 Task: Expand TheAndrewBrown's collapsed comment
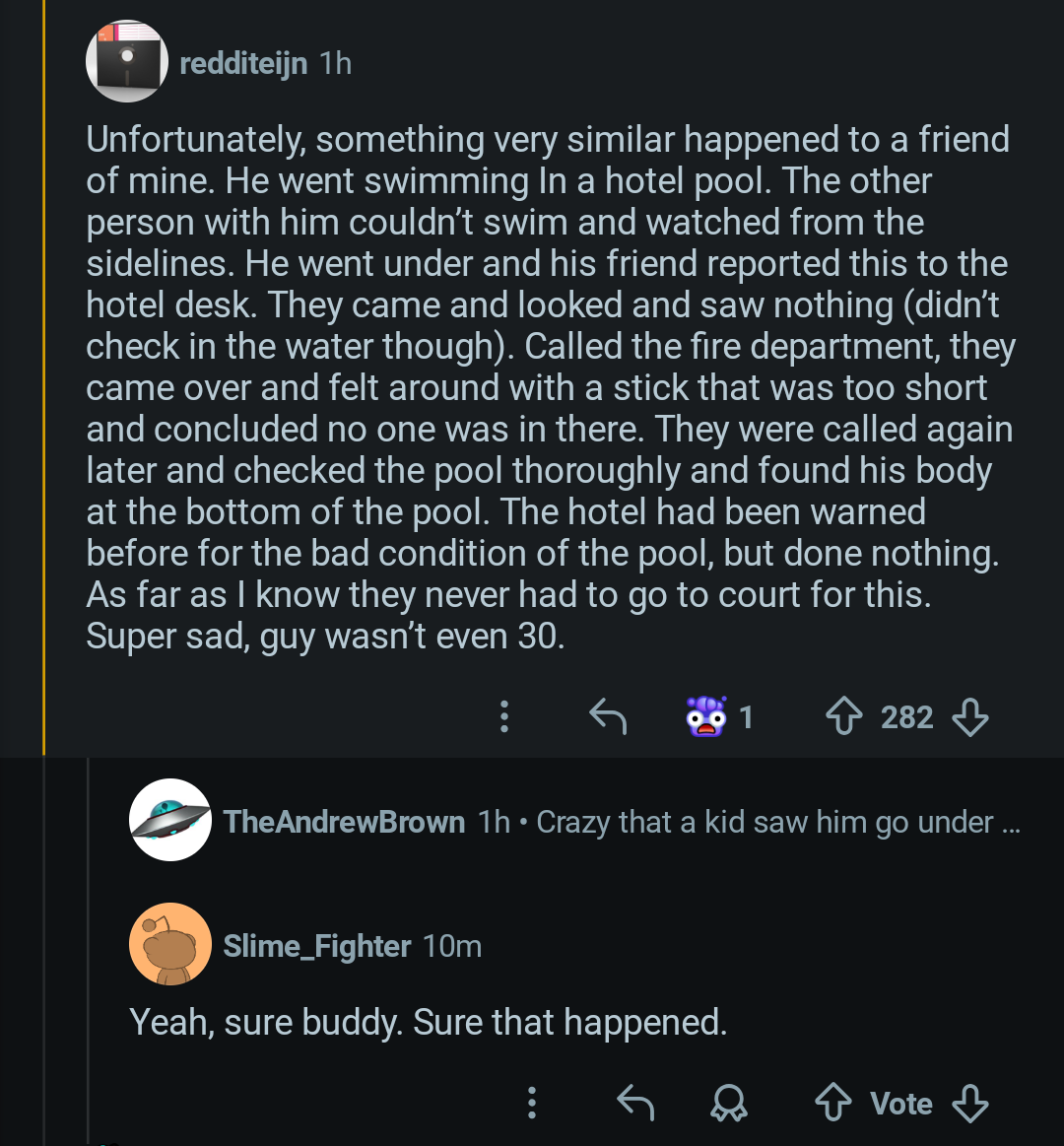click(x=768, y=822)
